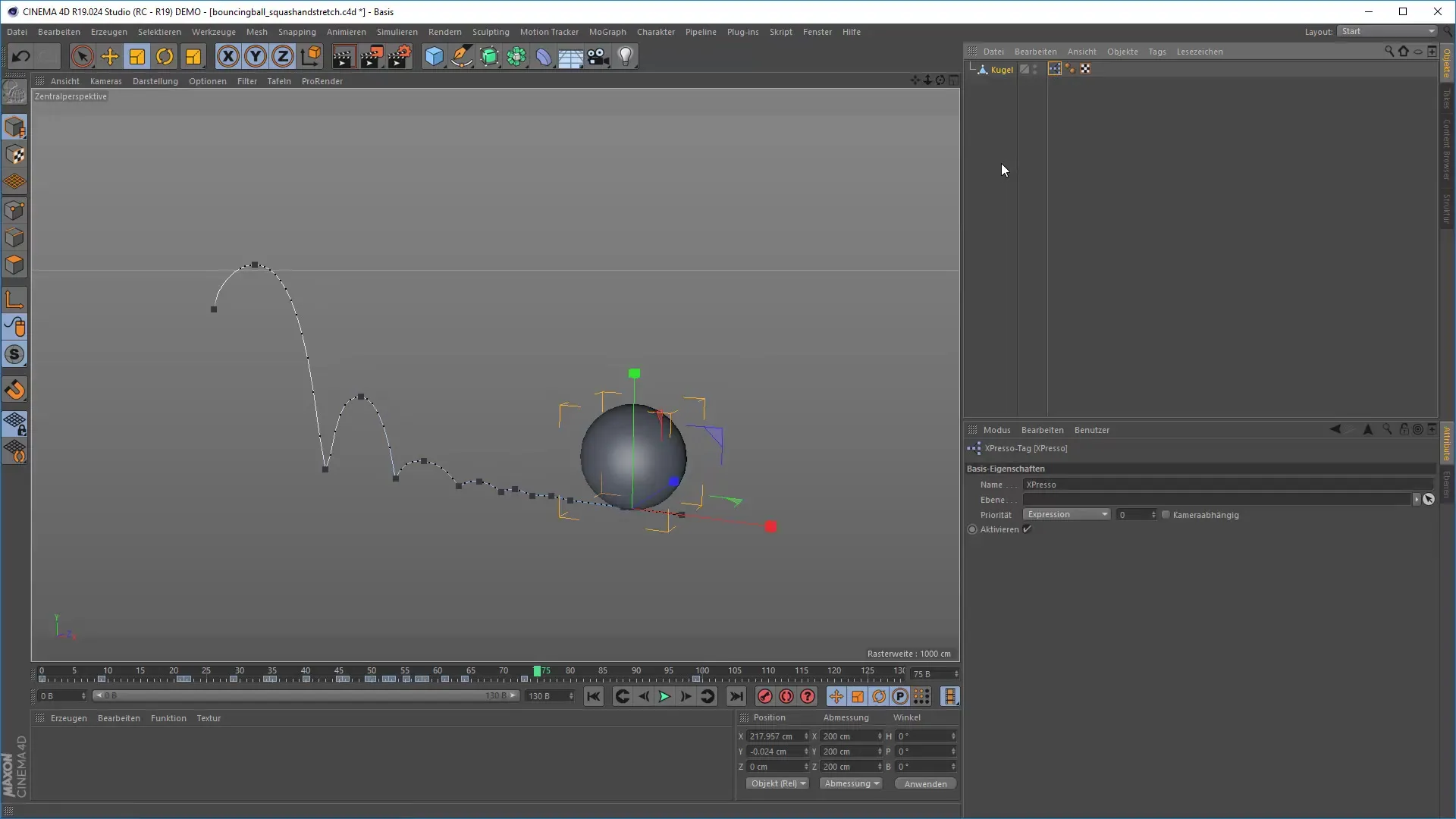Enable Polygons mode in left toolbar
The image size is (1456, 819).
[x=14, y=265]
